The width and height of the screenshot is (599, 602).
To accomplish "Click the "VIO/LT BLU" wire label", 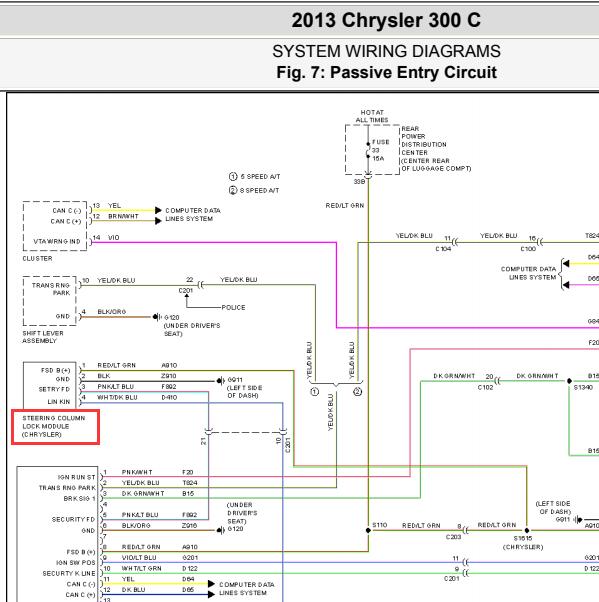I will coord(139,557).
